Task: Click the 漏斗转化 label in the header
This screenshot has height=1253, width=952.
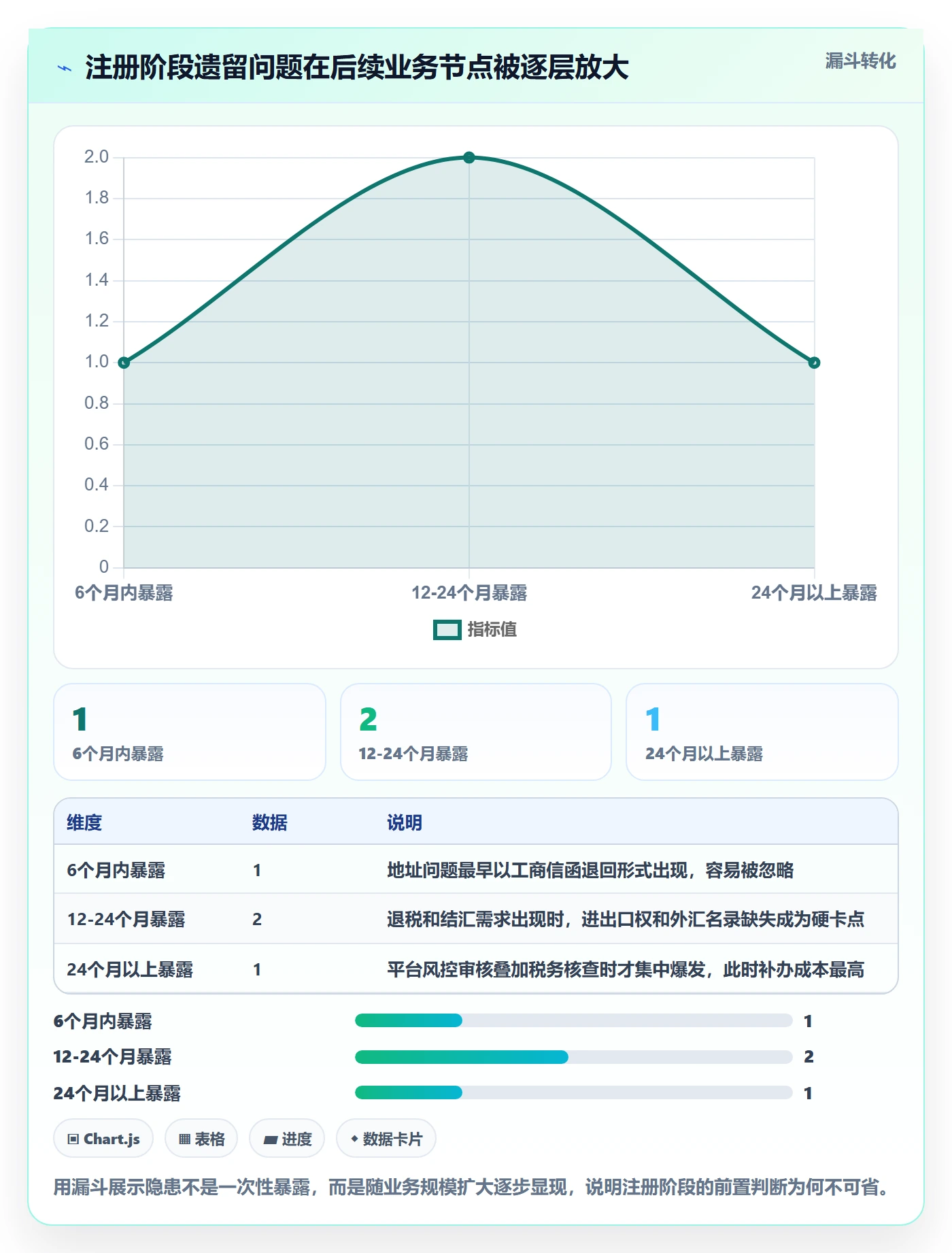Action: point(860,61)
